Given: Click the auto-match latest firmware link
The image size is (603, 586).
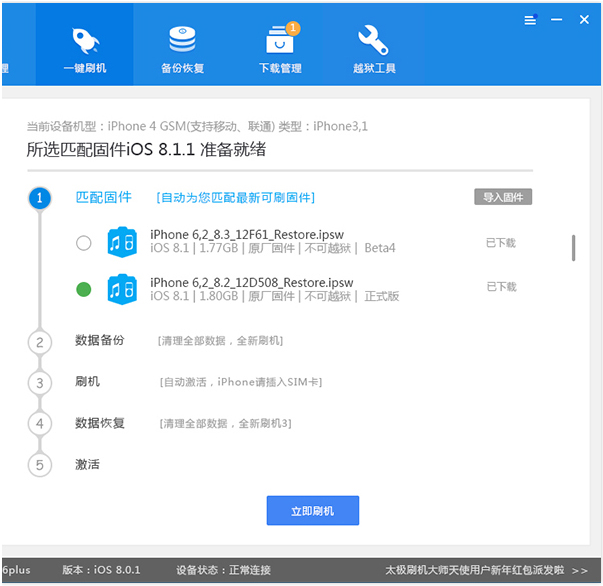Looking at the screenshot, I should point(236,198).
